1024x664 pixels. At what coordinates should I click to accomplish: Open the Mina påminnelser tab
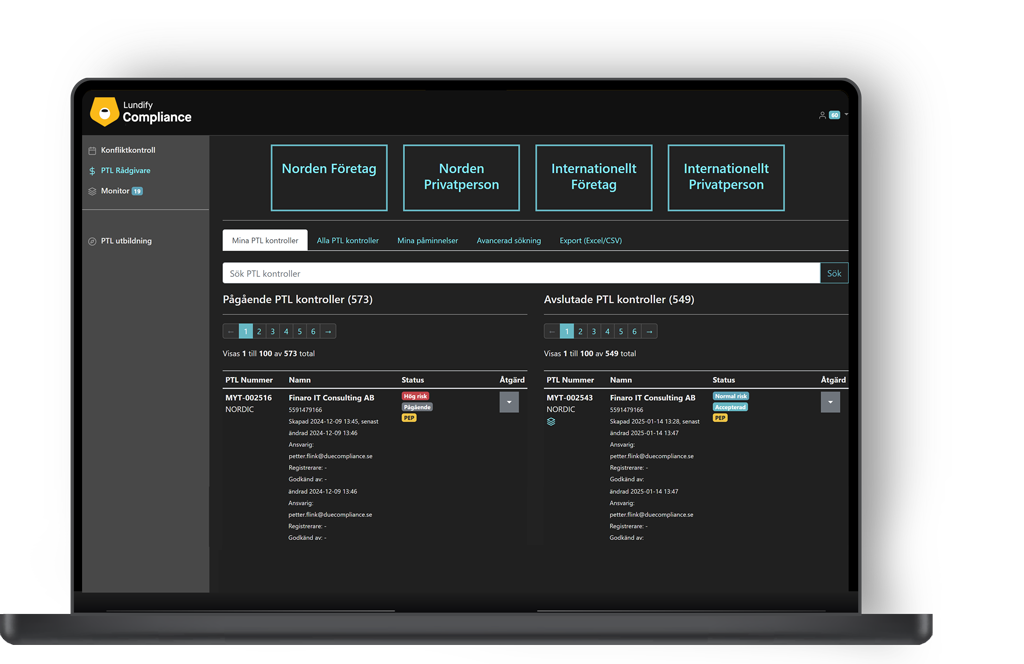tap(427, 241)
